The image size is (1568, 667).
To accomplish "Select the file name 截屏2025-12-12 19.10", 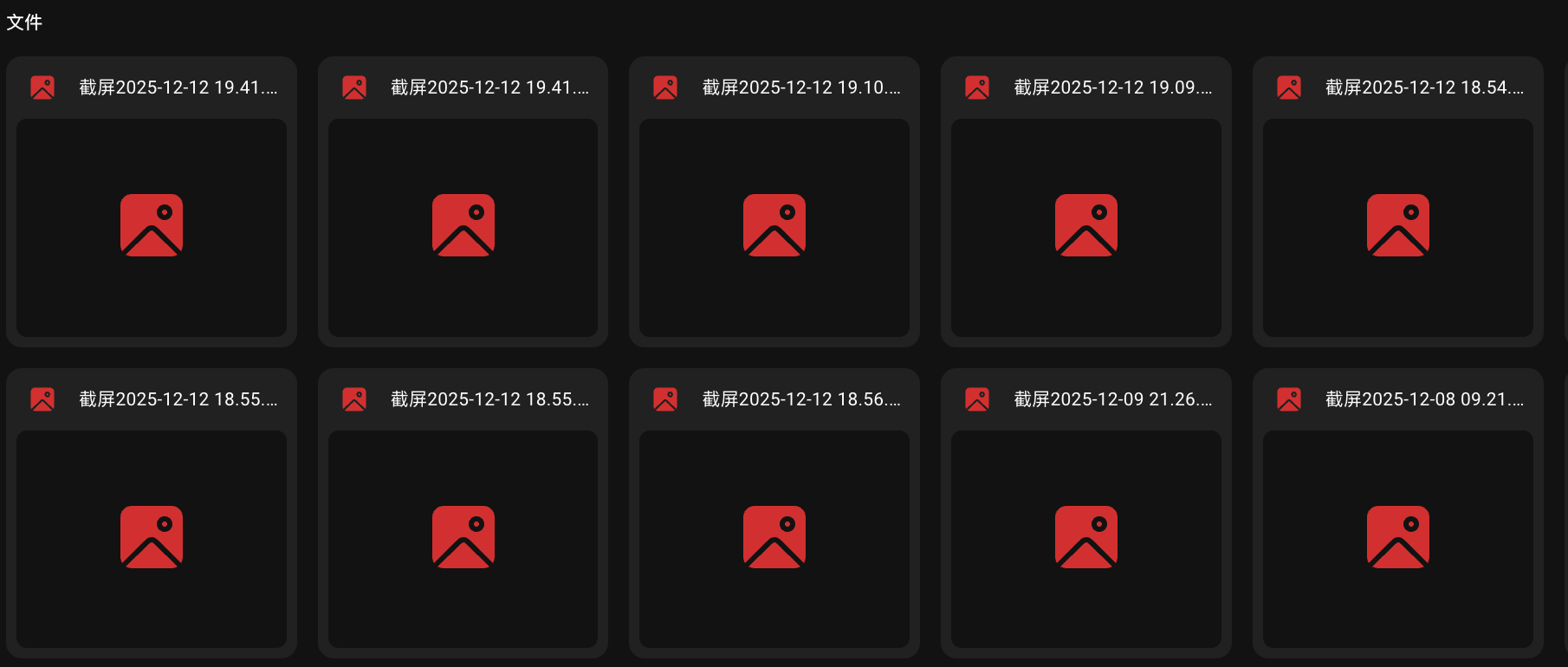I will (x=801, y=87).
